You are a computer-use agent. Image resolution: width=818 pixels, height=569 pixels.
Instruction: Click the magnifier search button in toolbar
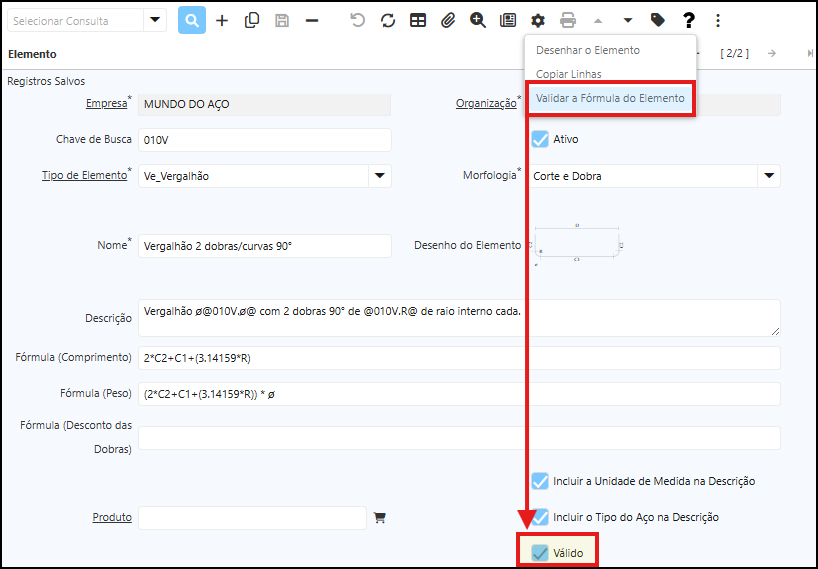point(192,20)
